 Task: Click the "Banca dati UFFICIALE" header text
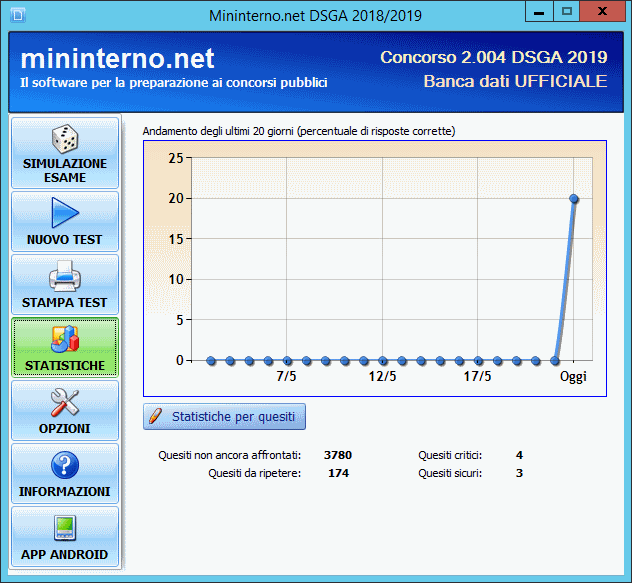515,81
